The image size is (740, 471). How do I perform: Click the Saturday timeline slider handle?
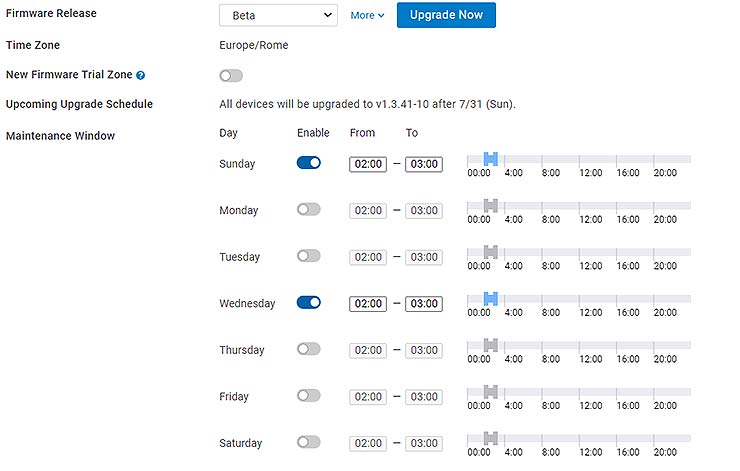(490, 438)
